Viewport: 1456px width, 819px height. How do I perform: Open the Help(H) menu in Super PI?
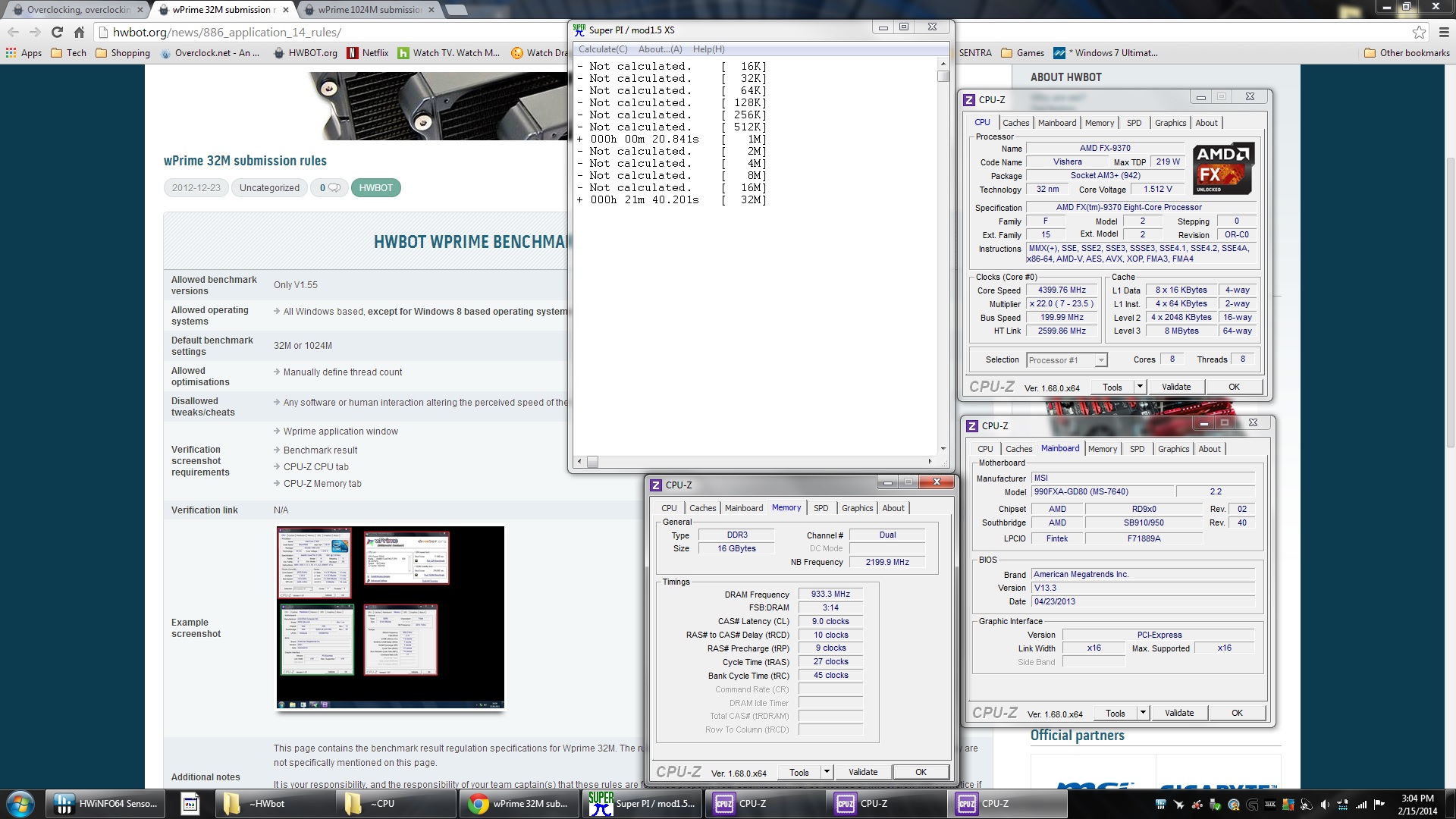[708, 49]
